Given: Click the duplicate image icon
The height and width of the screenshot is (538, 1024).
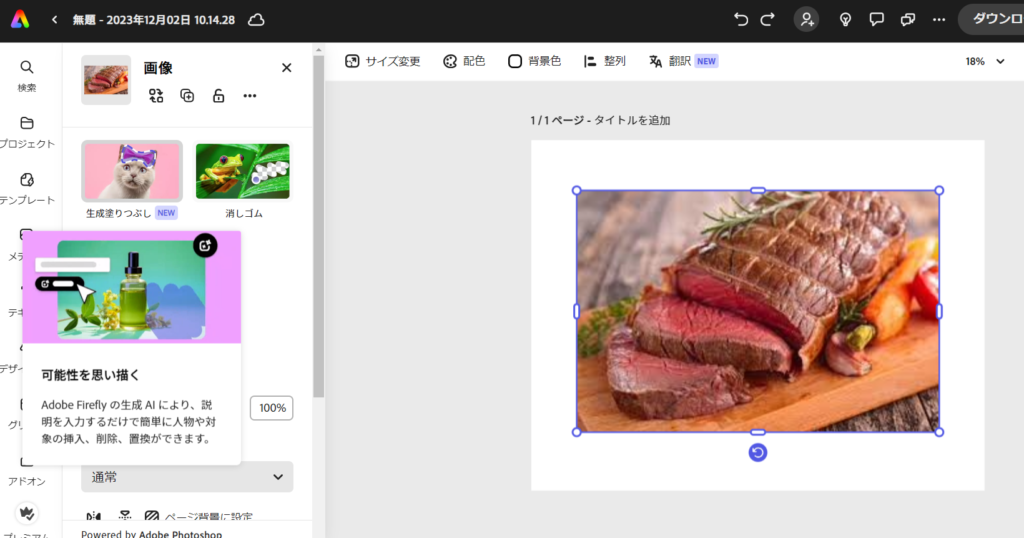Looking at the screenshot, I should coord(187,96).
